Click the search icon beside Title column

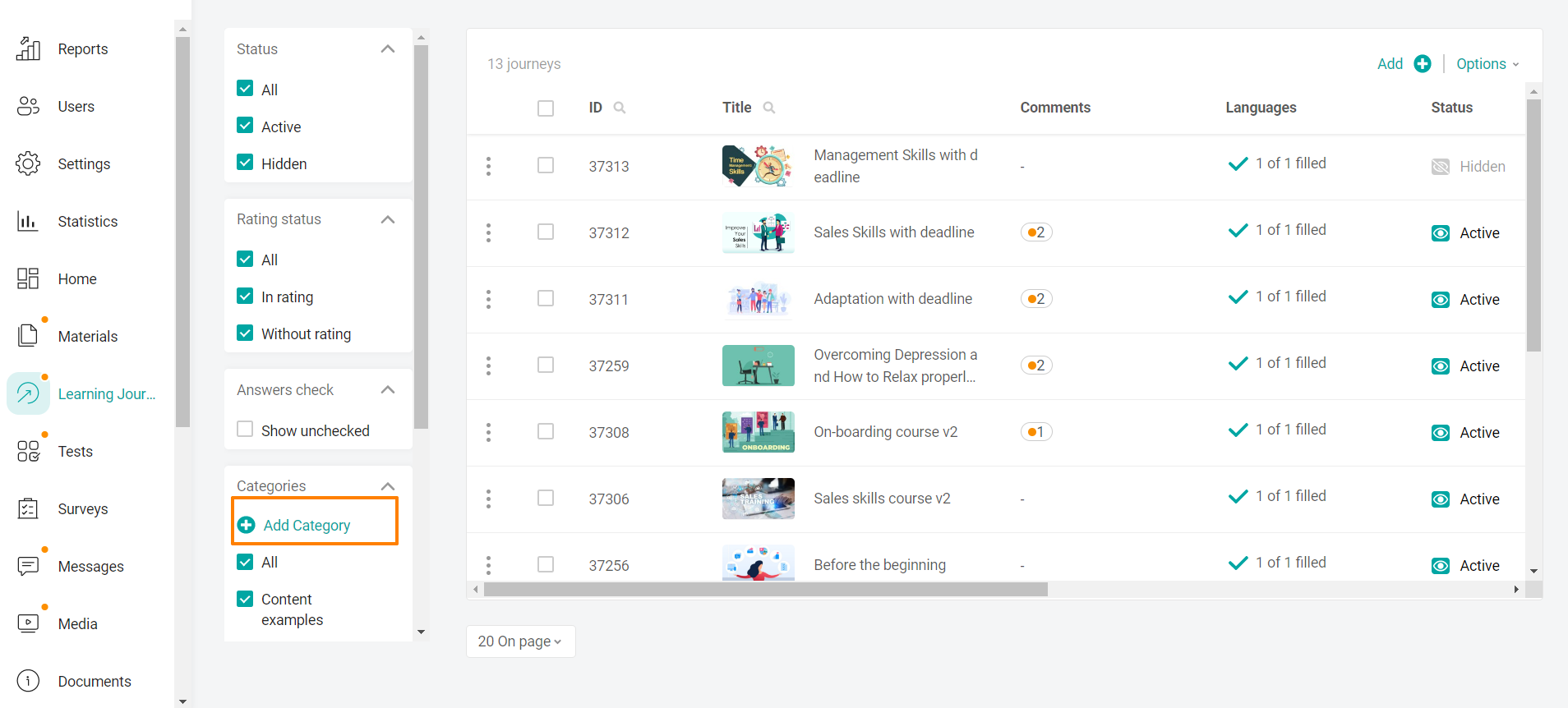pyautogui.click(x=769, y=108)
